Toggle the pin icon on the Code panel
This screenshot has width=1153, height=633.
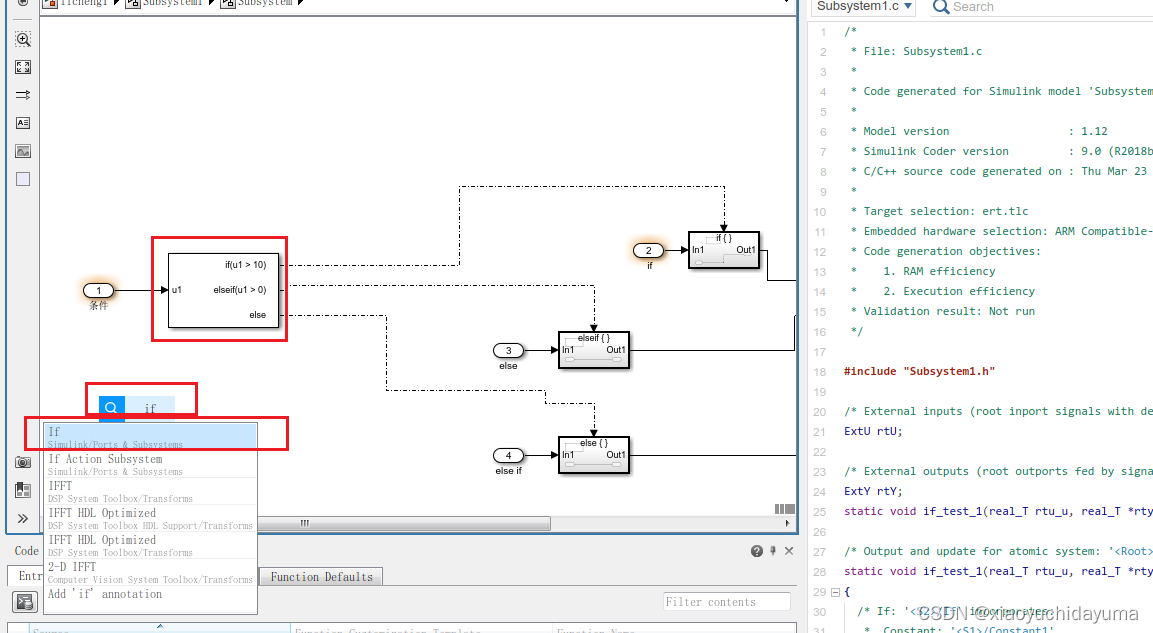pyautogui.click(x=772, y=550)
